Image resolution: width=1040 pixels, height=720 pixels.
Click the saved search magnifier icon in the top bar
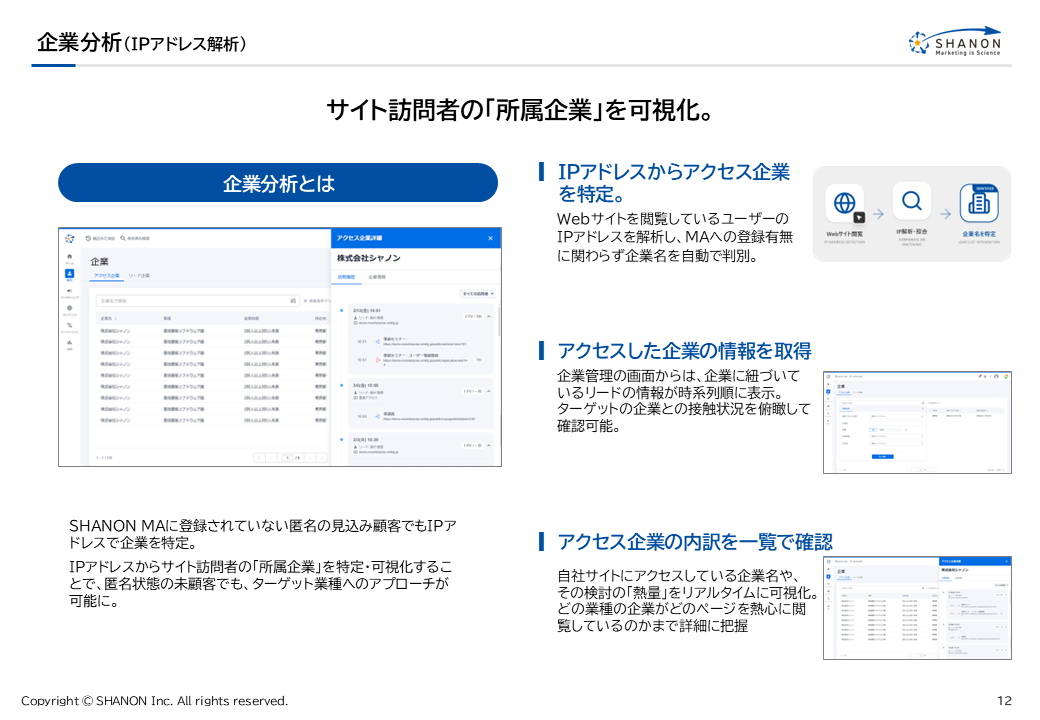click(x=123, y=238)
